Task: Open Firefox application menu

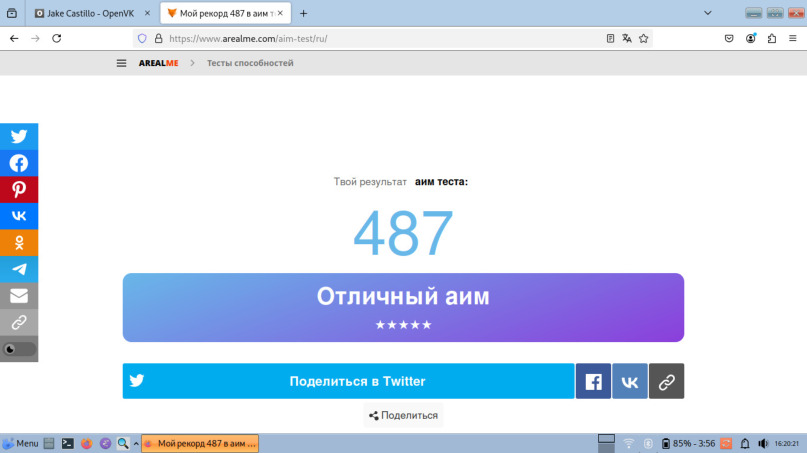Action: (x=793, y=39)
